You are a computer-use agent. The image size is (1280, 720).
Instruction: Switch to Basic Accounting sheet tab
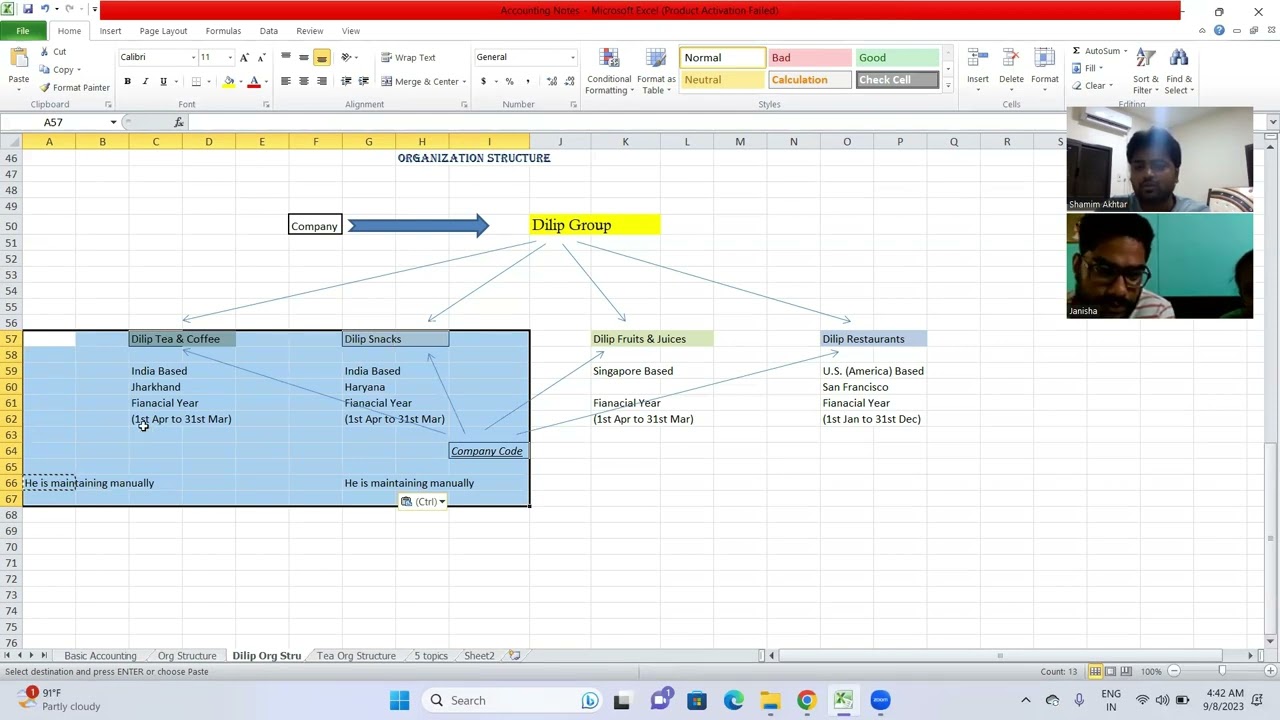(x=100, y=656)
